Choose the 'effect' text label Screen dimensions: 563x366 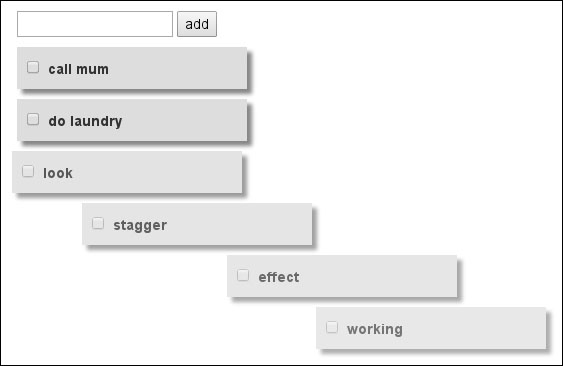(x=279, y=277)
